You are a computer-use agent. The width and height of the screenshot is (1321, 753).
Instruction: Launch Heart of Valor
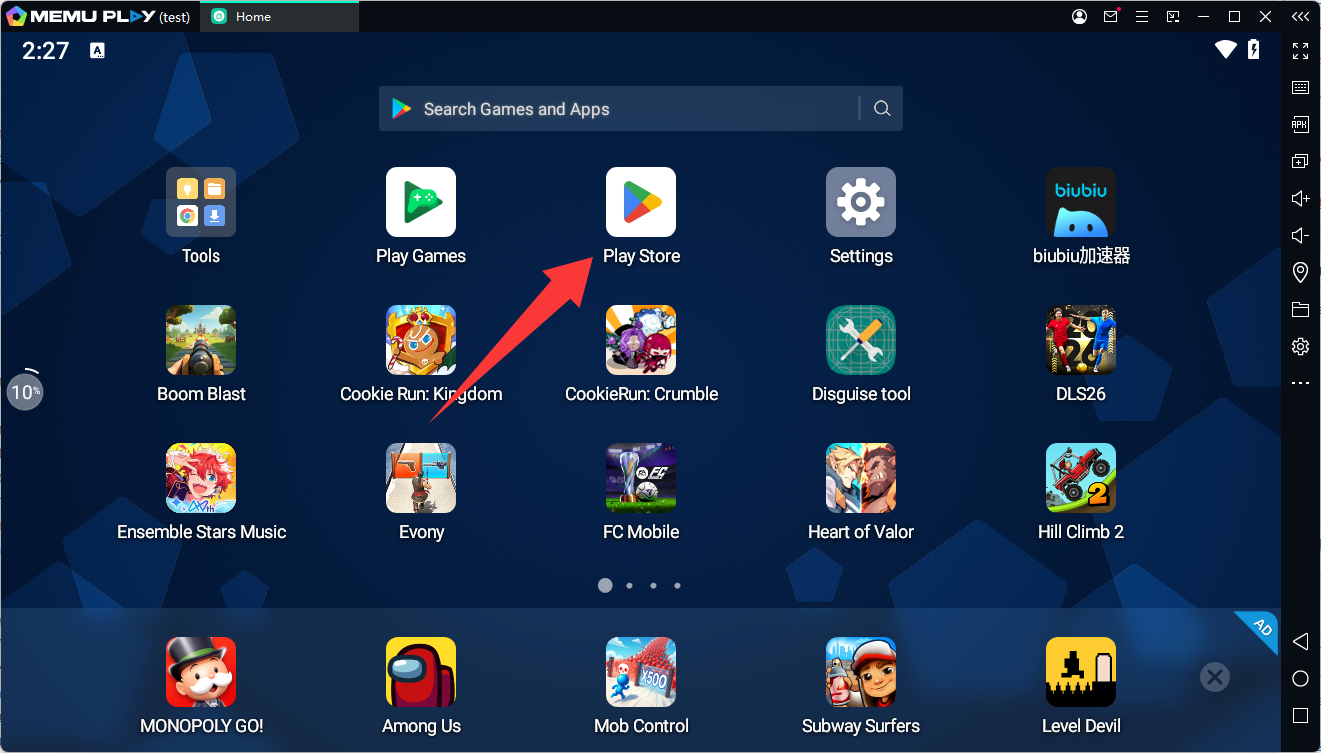click(861, 478)
